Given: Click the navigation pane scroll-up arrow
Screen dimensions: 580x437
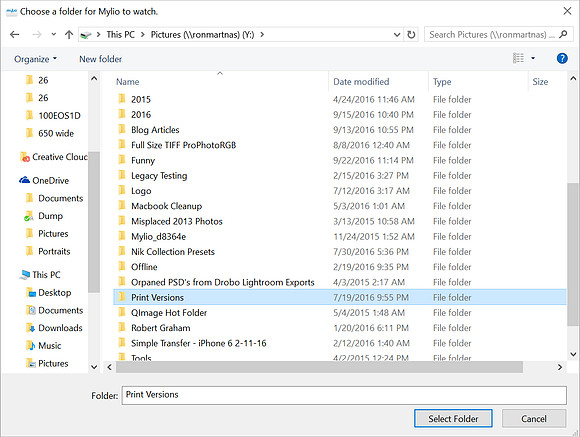Looking at the screenshot, I should click(x=94, y=78).
